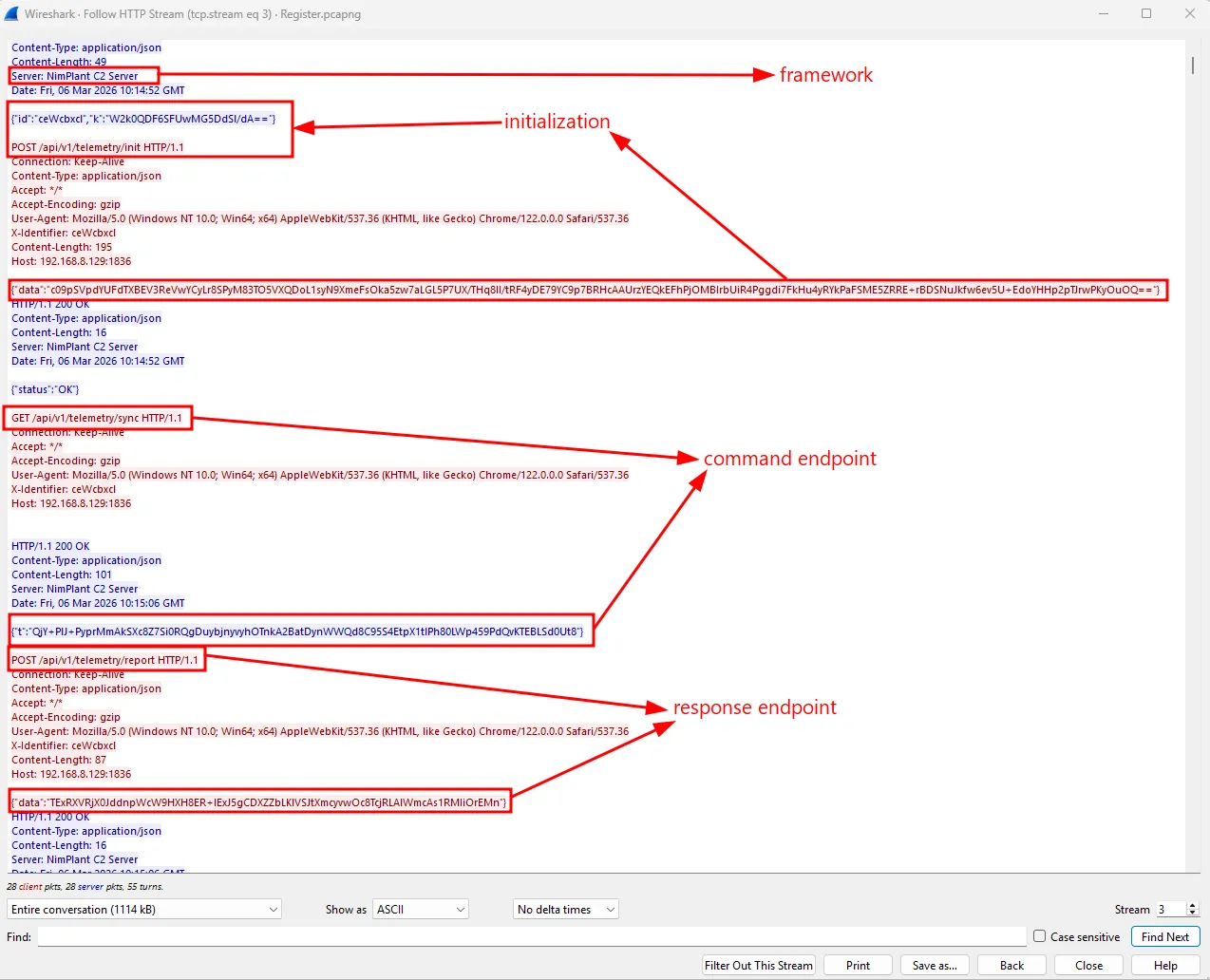Print the followed HTTP stream
1210x980 pixels.
[x=858, y=965]
